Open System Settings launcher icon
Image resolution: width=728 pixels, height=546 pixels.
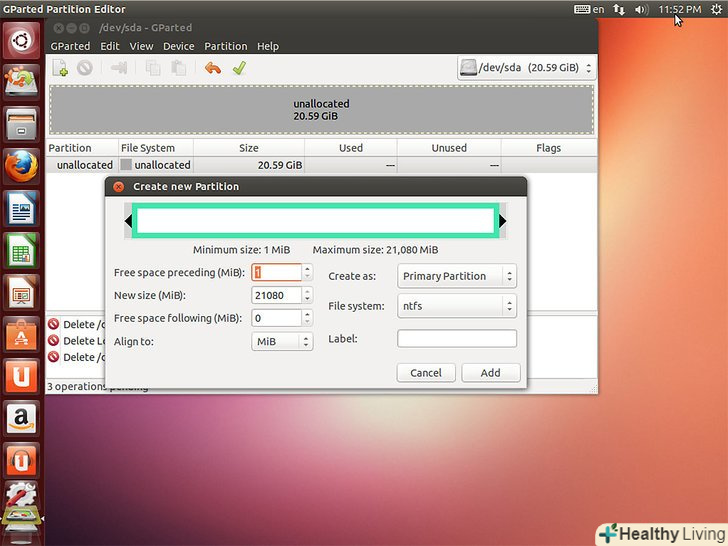click(x=21, y=494)
